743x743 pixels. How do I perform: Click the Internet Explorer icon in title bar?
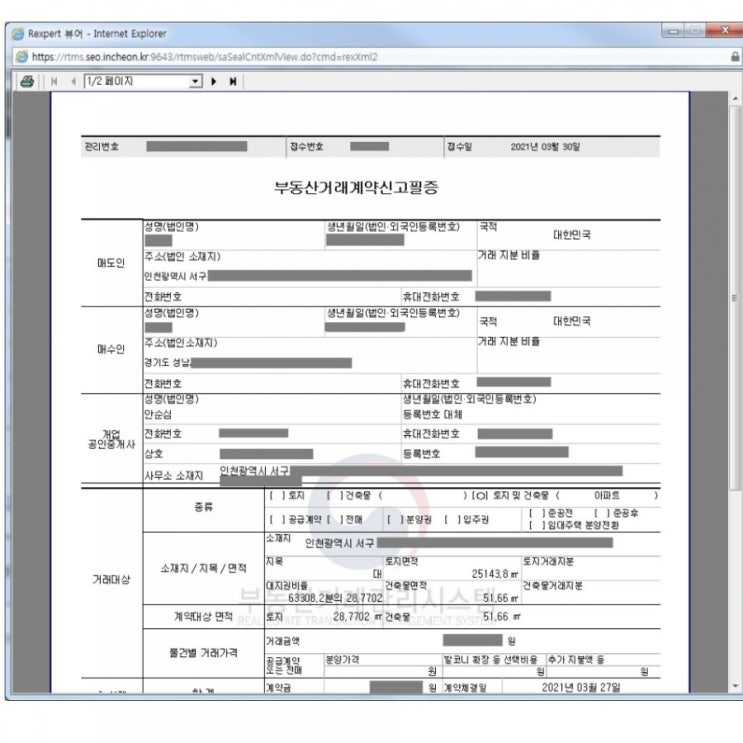(18, 34)
